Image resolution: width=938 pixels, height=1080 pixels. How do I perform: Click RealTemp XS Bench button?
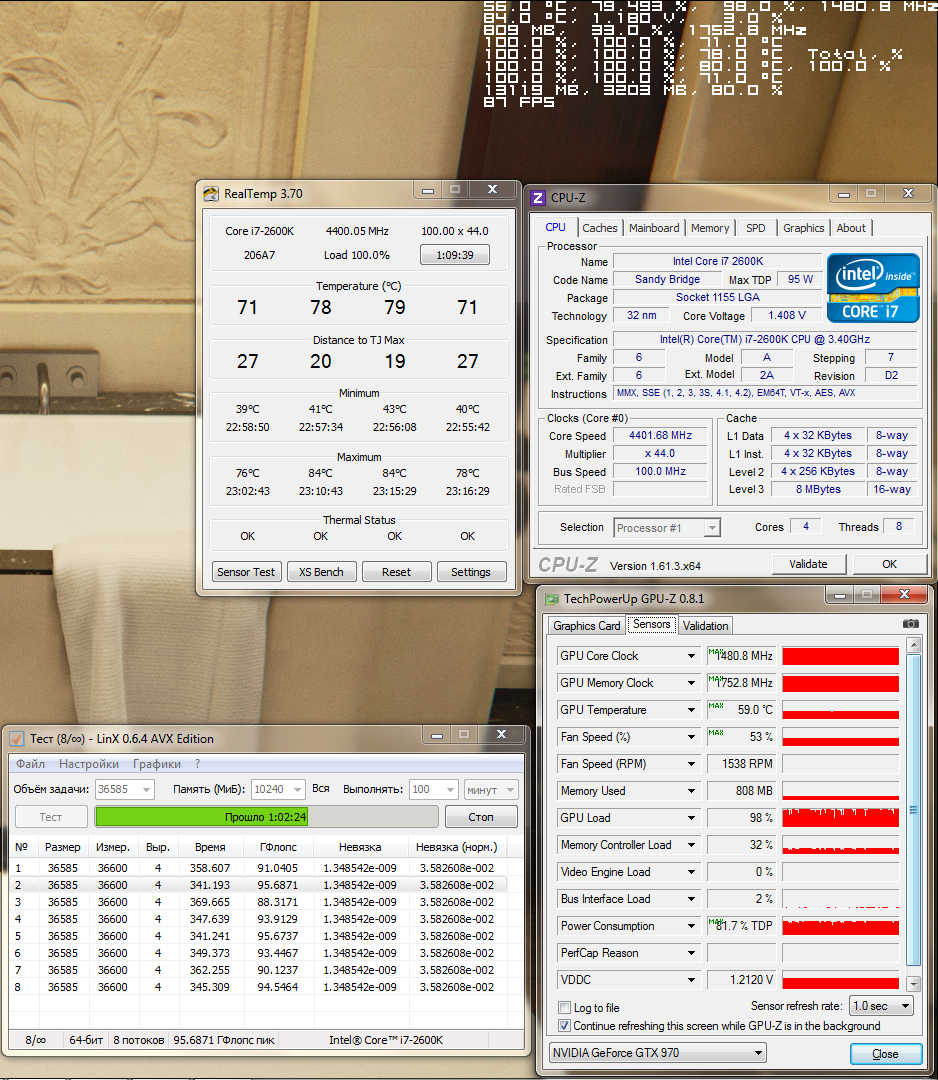(x=322, y=572)
